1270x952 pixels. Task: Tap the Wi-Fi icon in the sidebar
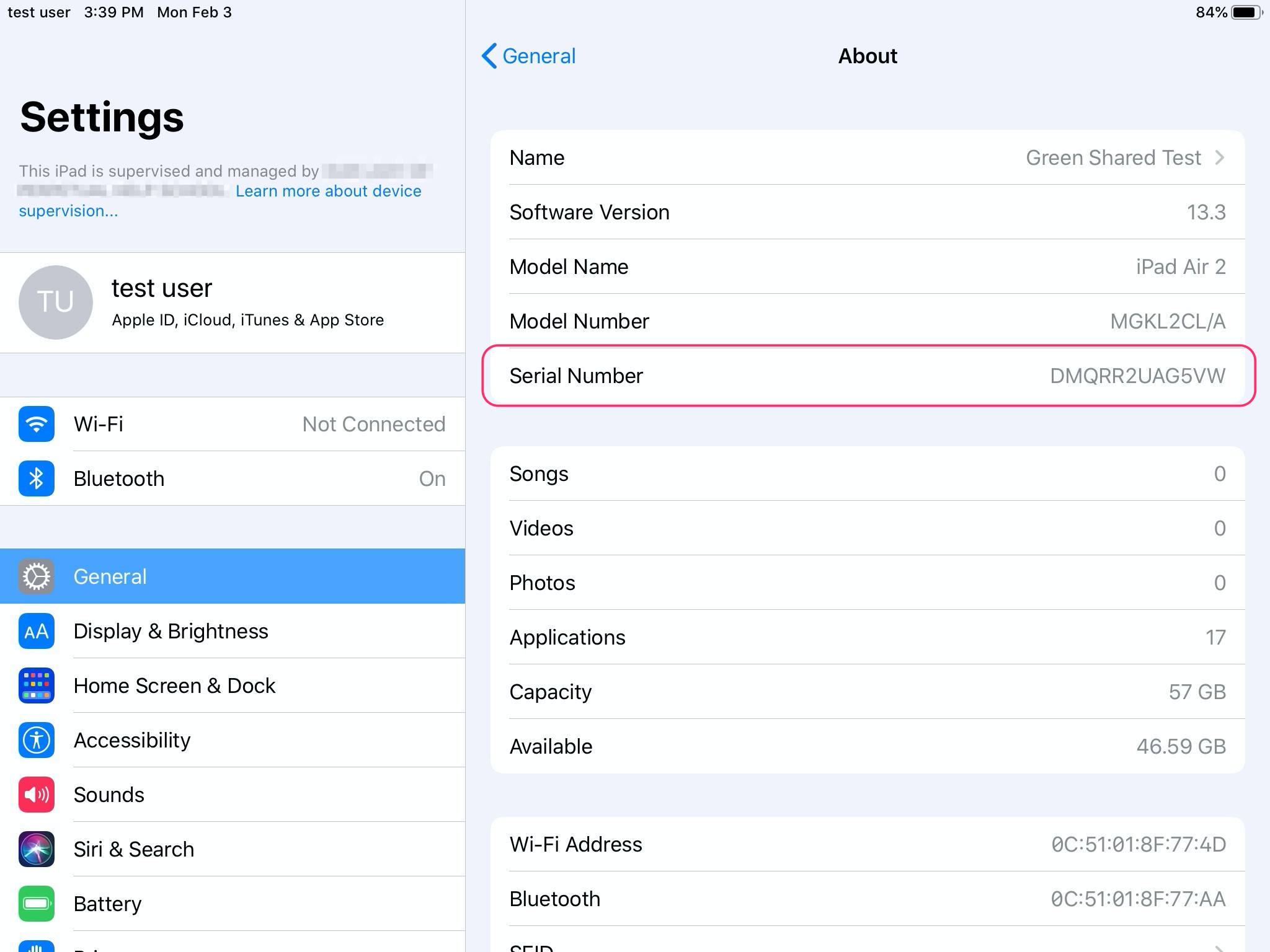click(37, 424)
